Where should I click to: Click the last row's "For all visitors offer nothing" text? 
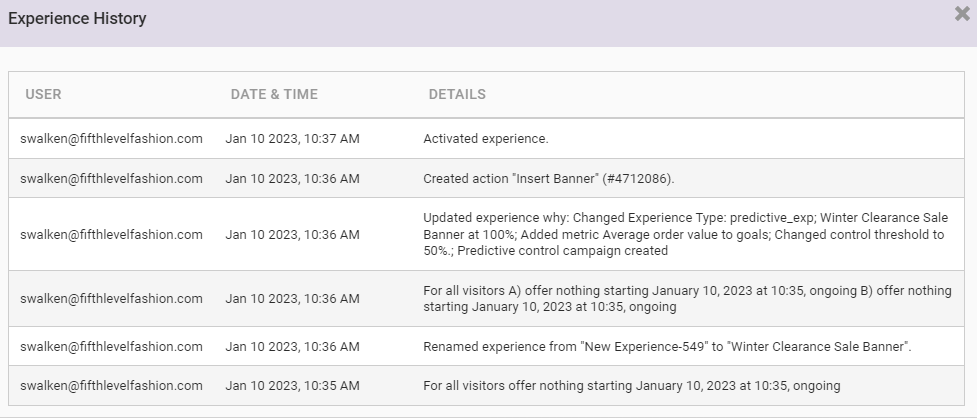(x=631, y=385)
